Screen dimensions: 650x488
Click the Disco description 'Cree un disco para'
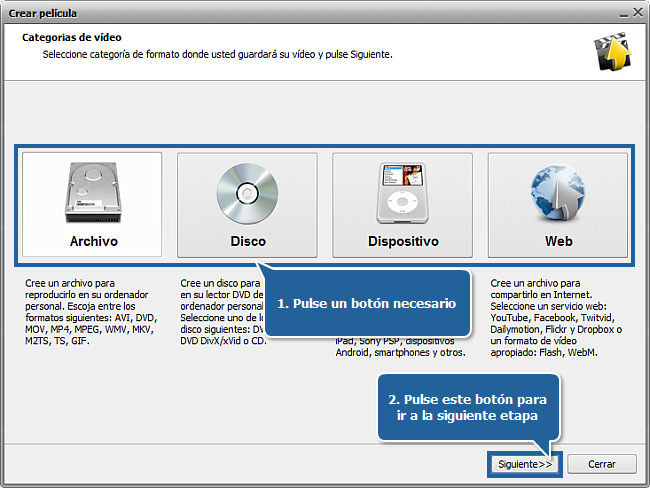coord(222,312)
